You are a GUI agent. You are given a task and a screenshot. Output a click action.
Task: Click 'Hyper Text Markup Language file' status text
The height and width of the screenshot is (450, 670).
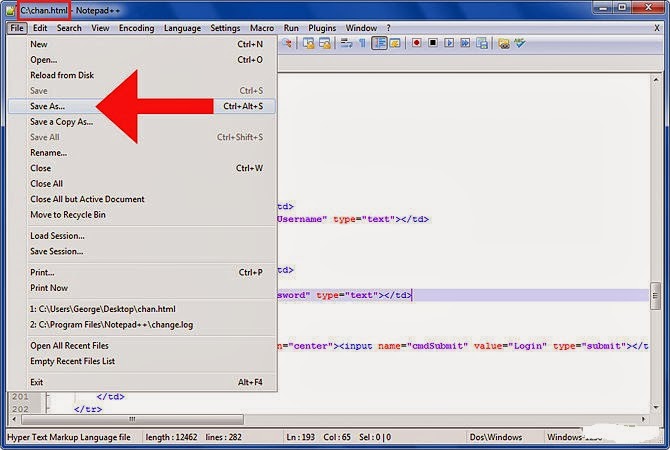69,437
